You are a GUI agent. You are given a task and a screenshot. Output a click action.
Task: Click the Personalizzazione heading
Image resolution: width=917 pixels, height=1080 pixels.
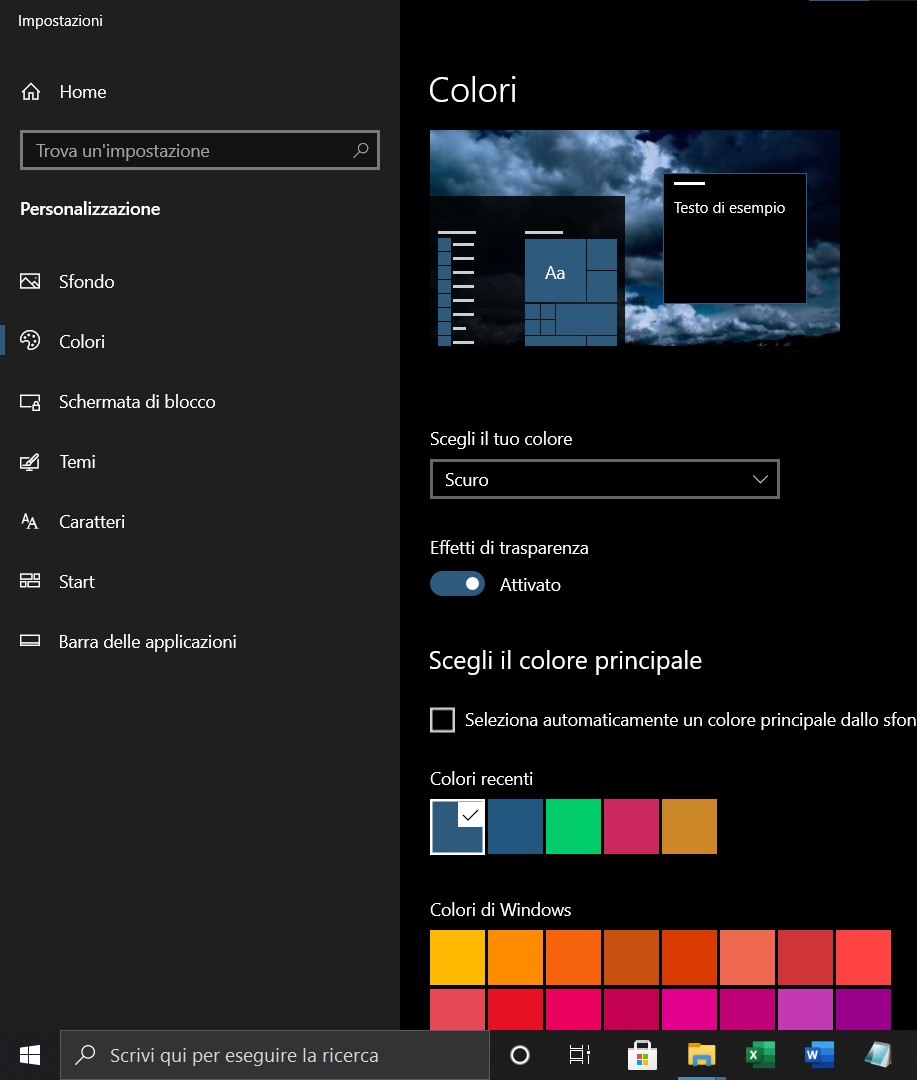(90, 209)
